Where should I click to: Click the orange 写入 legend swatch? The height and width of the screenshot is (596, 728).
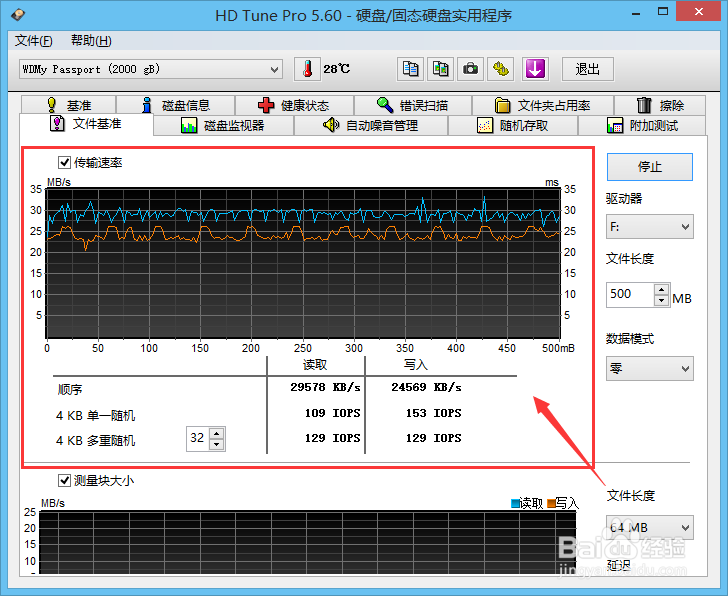551,503
